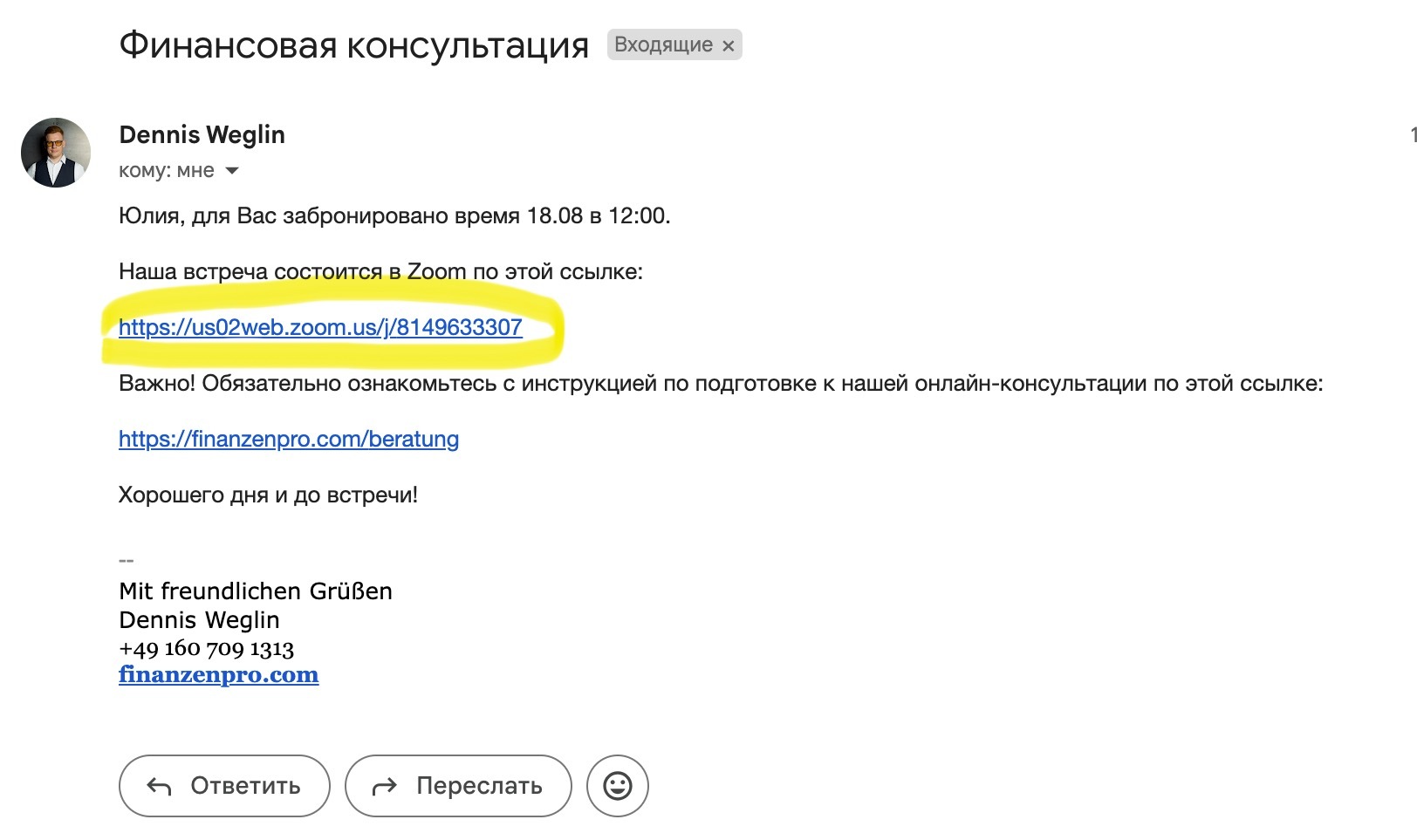Add an emoji reaction via smiley icon
The width and height of the screenshot is (1417, 840).
pos(618,786)
